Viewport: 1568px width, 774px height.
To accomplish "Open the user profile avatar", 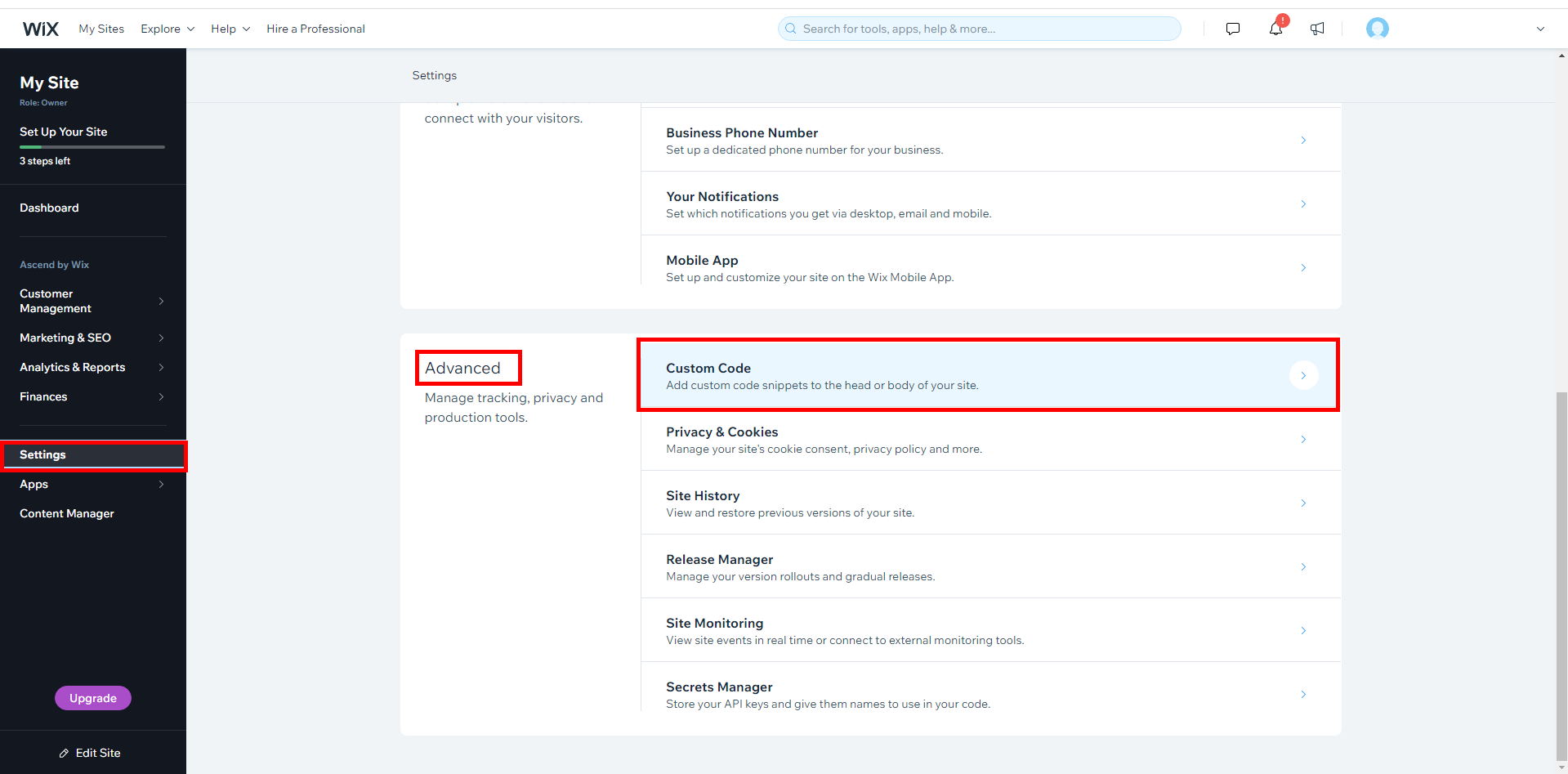I will [x=1378, y=29].
